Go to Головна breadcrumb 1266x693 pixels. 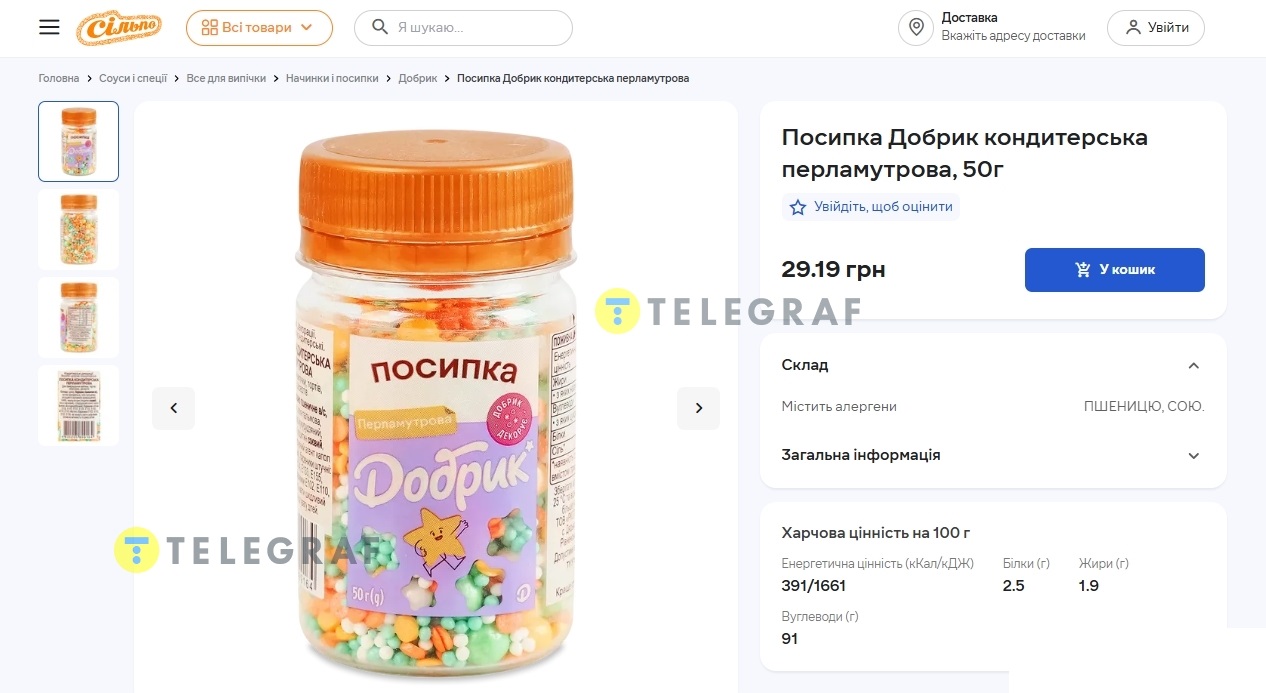[59, 78]
